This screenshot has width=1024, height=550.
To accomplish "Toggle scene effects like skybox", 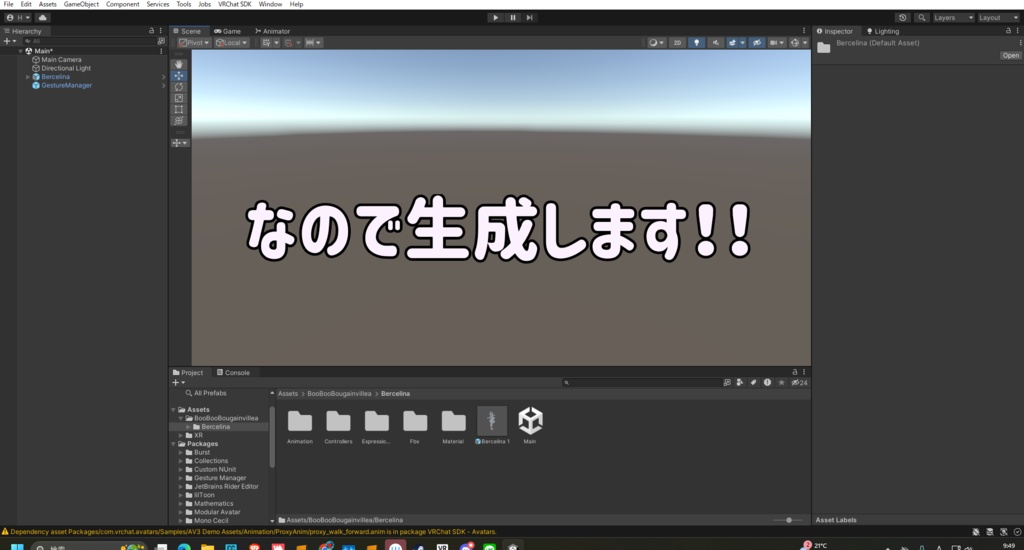I will (x=732, y=42).
